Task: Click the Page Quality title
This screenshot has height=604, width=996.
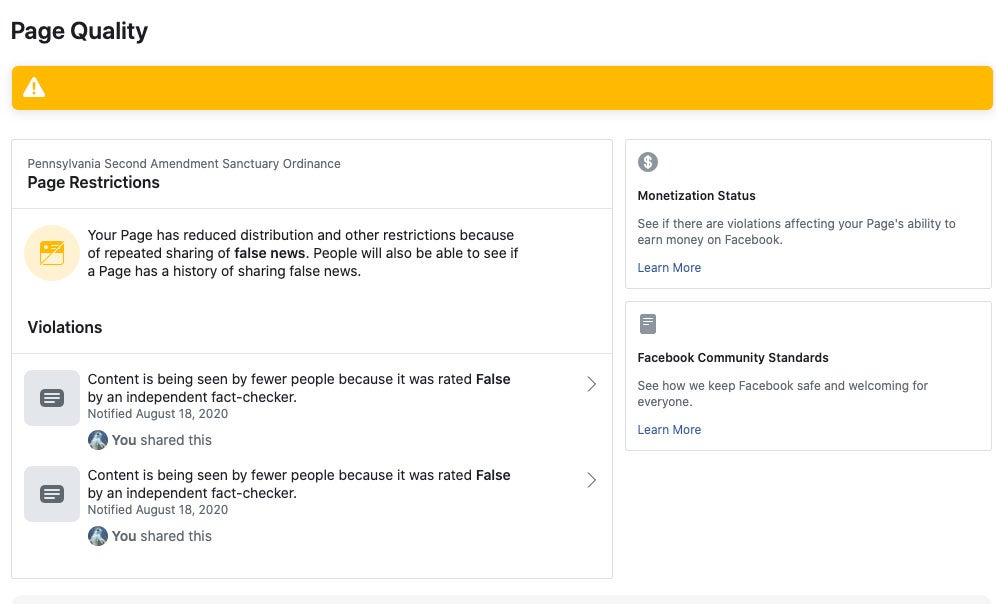Action: pyautogui.click(x=79, y=31)
